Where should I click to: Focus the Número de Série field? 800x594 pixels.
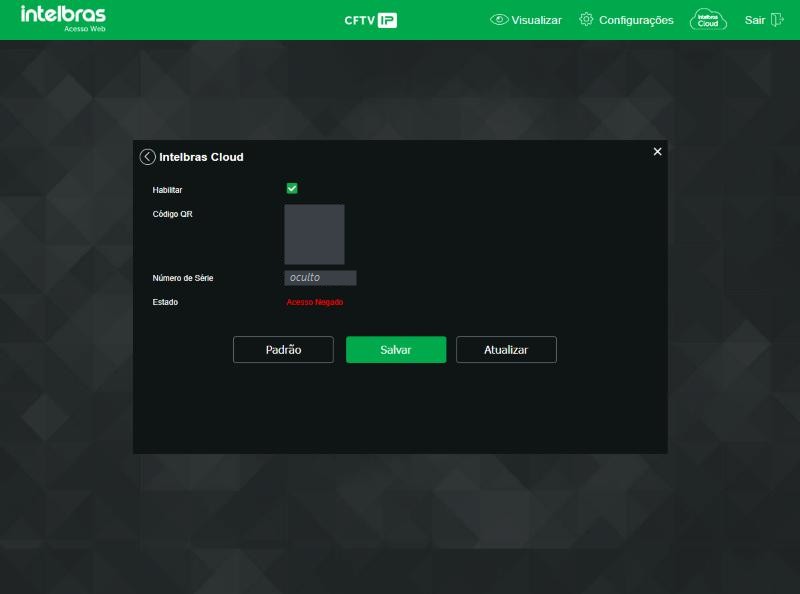click(320, 278)
